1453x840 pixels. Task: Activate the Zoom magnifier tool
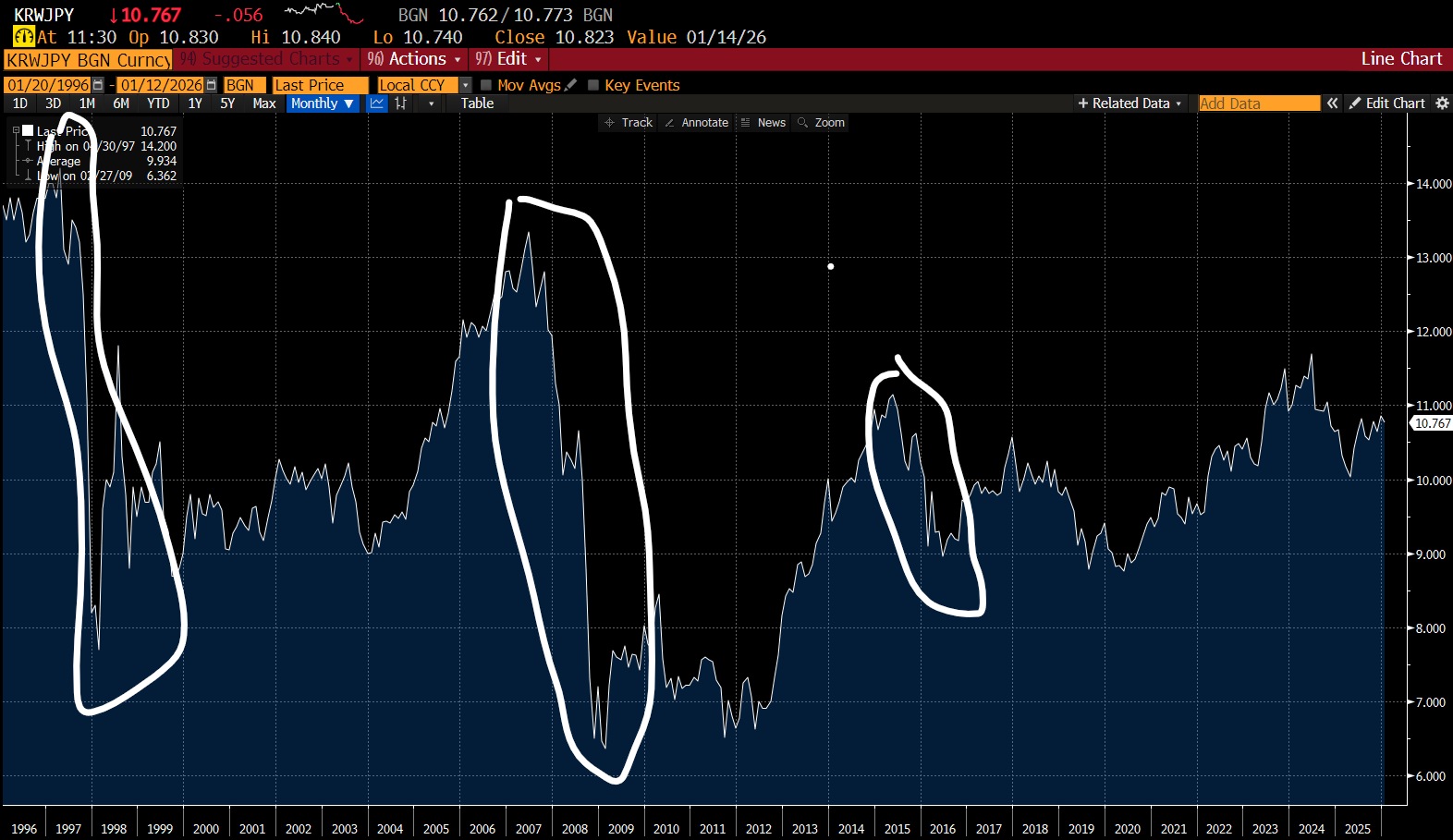[x=821, y=123]
